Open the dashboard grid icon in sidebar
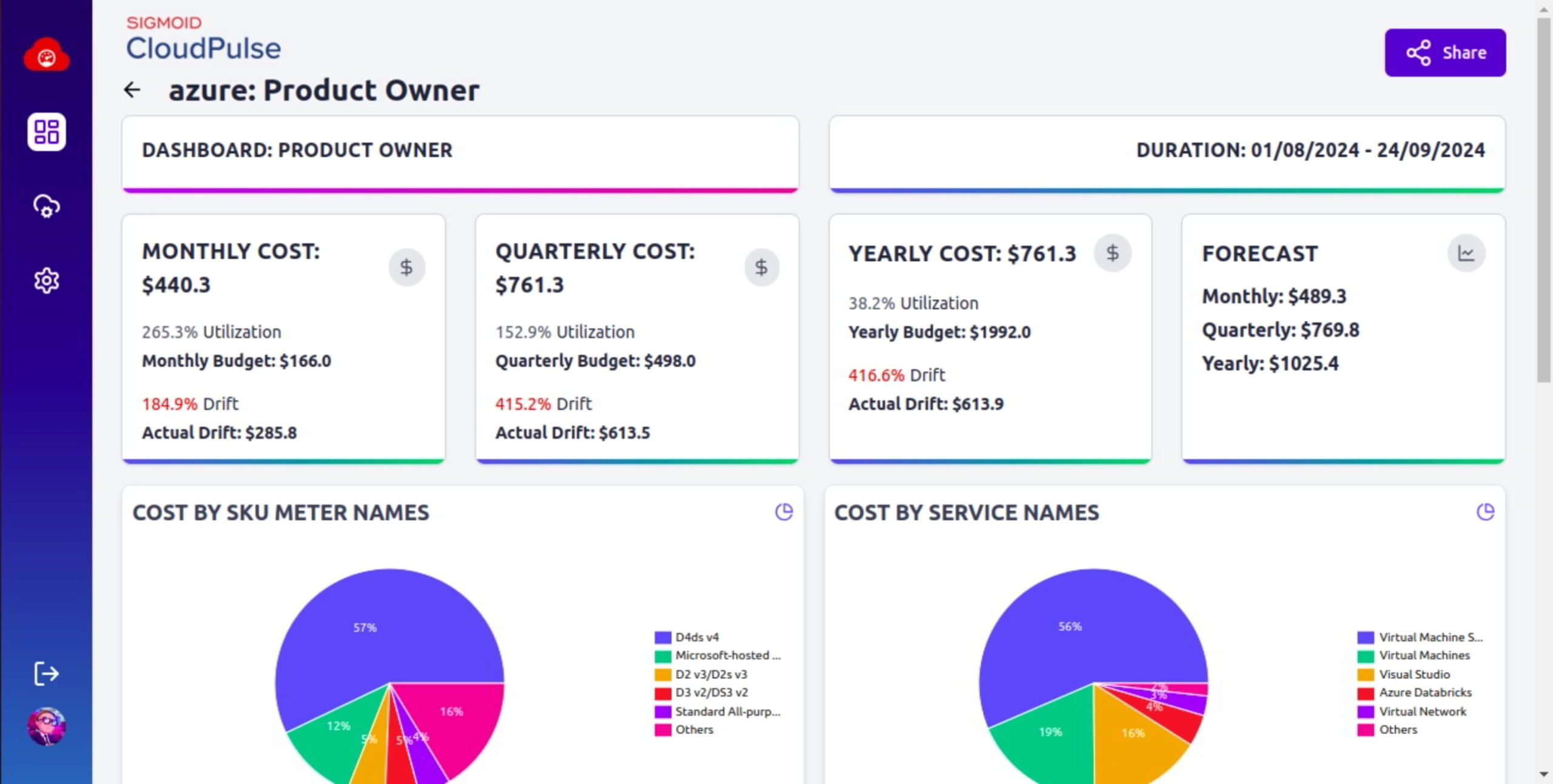This screenshot has height=784, width=1553. click(x=46, y=132)
